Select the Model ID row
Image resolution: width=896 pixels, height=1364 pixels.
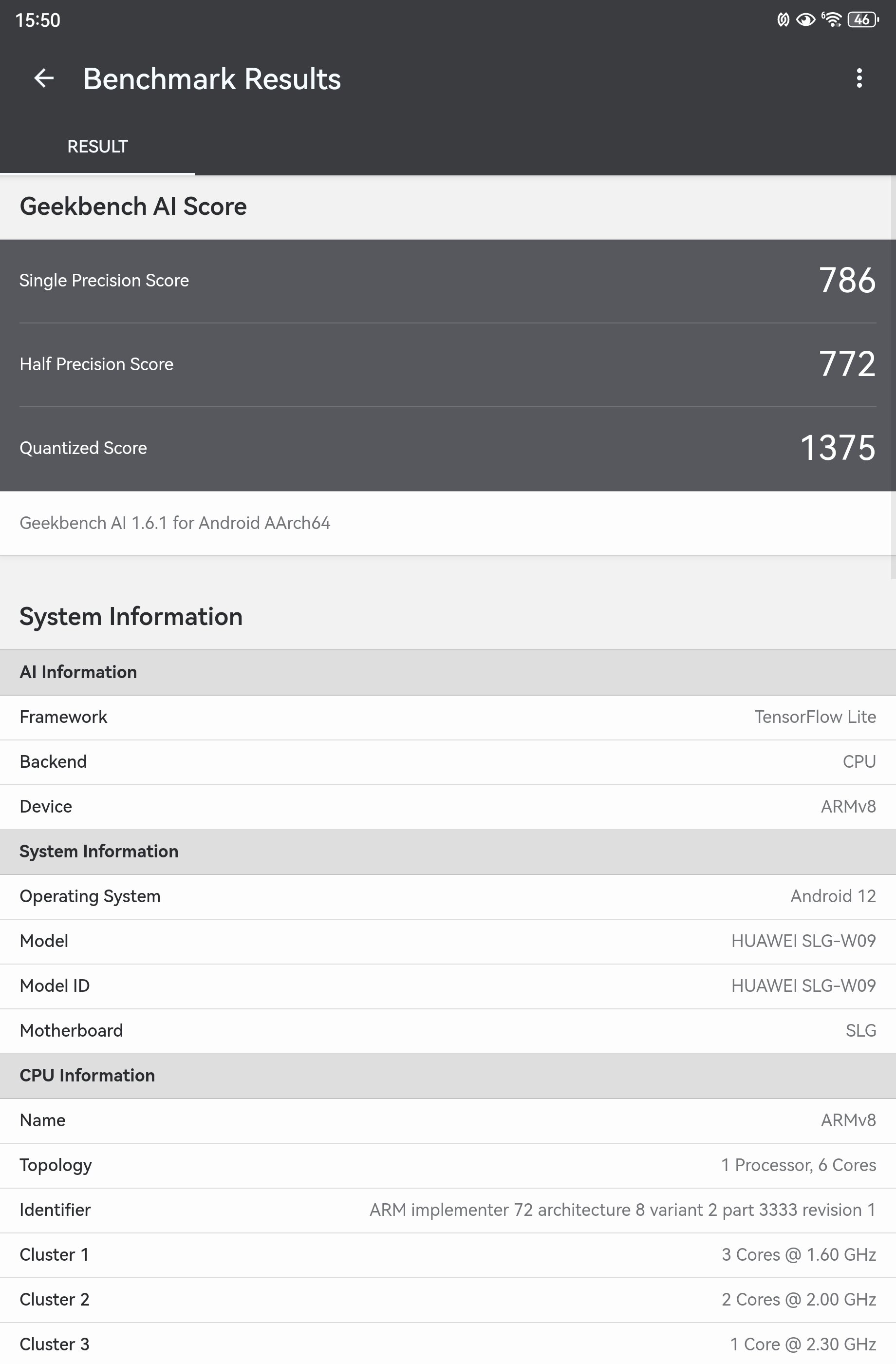coord(448,986)
